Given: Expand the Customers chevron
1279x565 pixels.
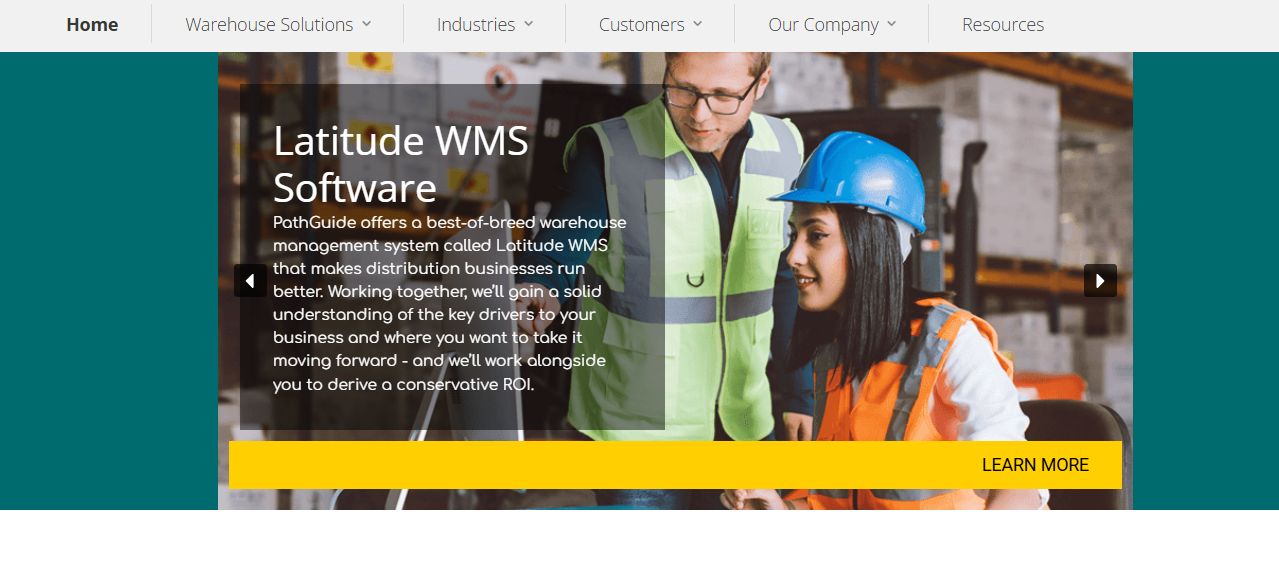Looking at the screenshot, I should click(697, 24).
